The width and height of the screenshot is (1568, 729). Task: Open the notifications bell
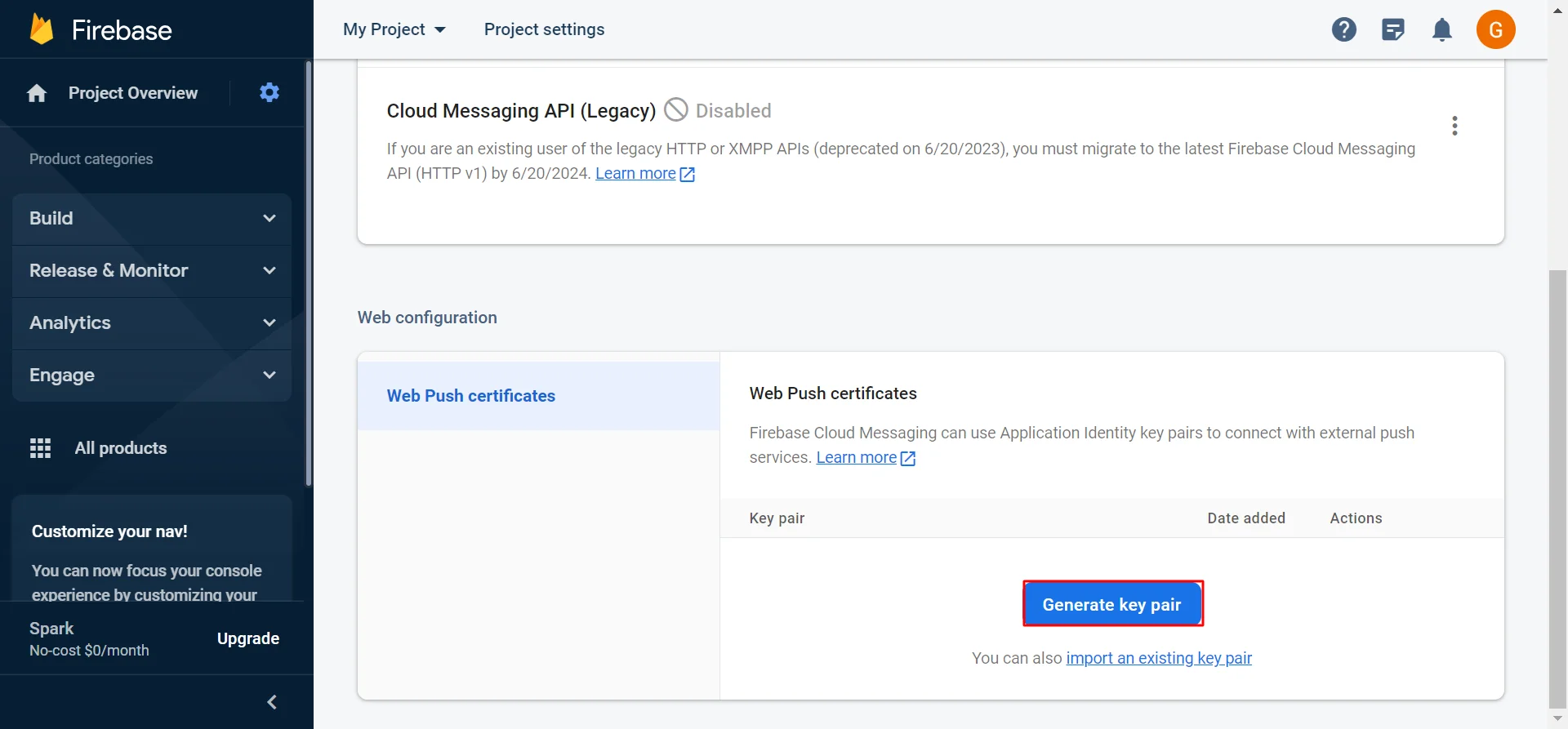tap(1442, 29)
